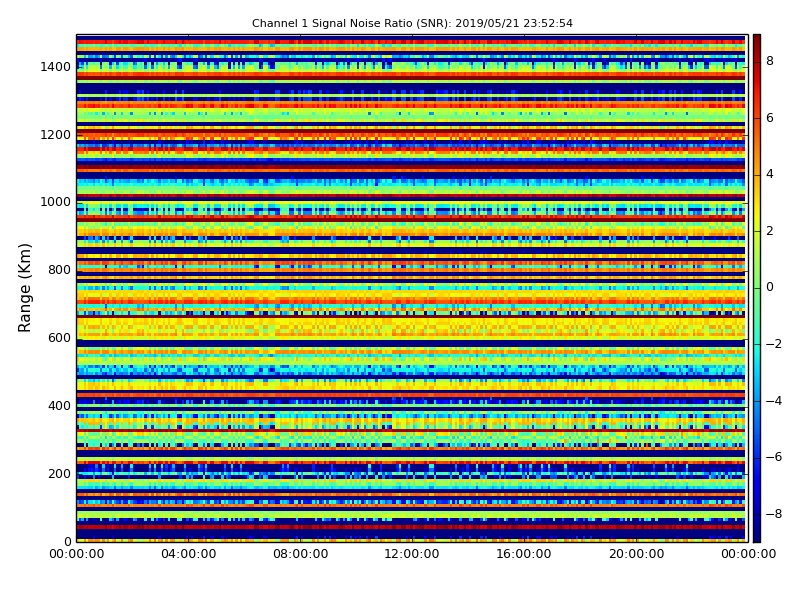Image resolution: width=800 pixels, height=600 pixels.
Task: Click the colorbar tick label −8
Action: (x=774, y=514)
